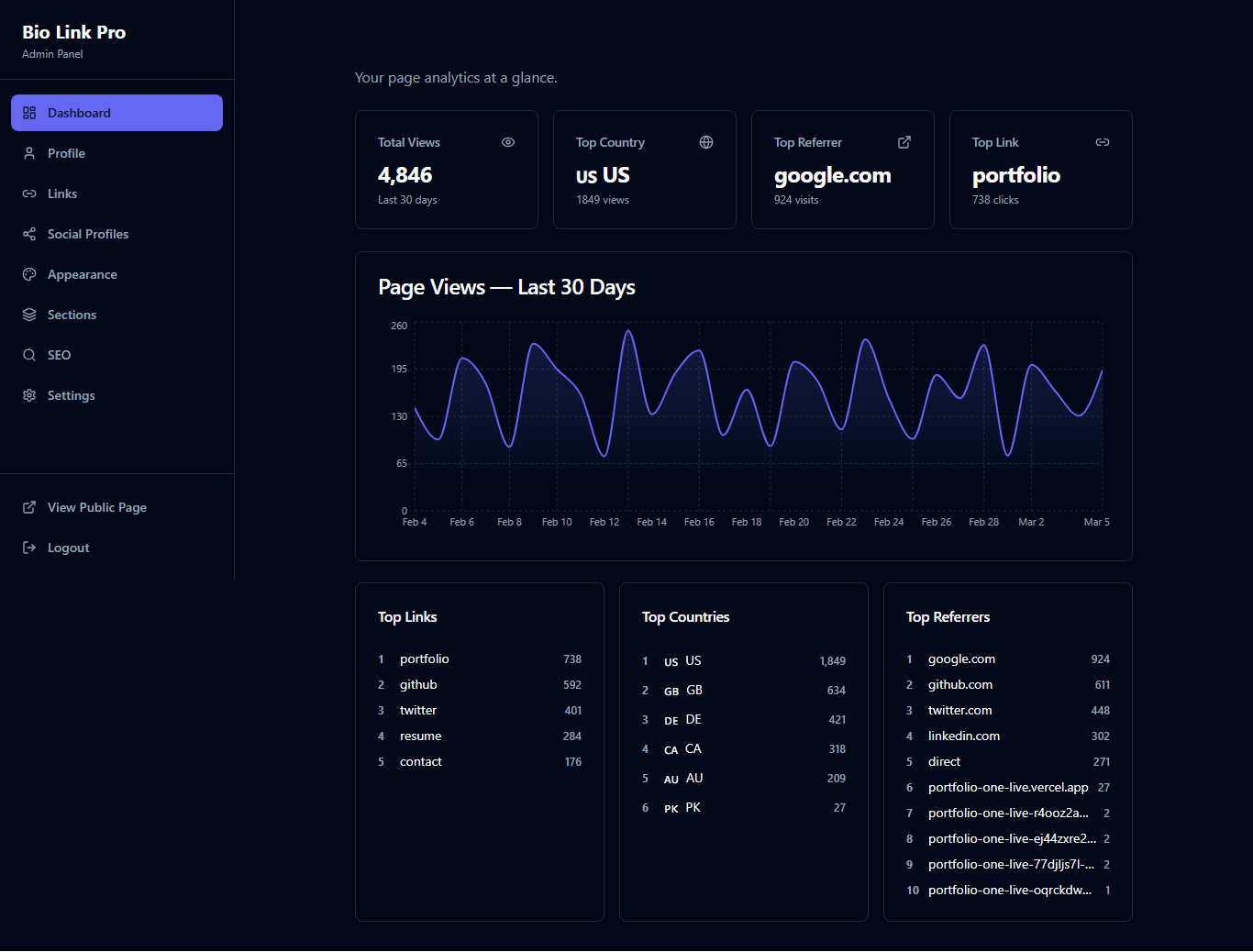Click the eye icon on Total Views card
The image size is (1253, 952).
[508, 142]
